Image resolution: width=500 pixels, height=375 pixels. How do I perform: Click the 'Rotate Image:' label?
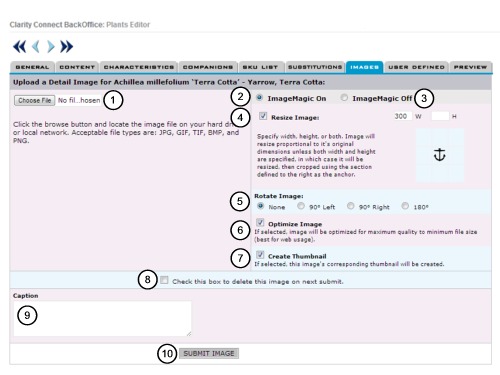coord(279,196)
